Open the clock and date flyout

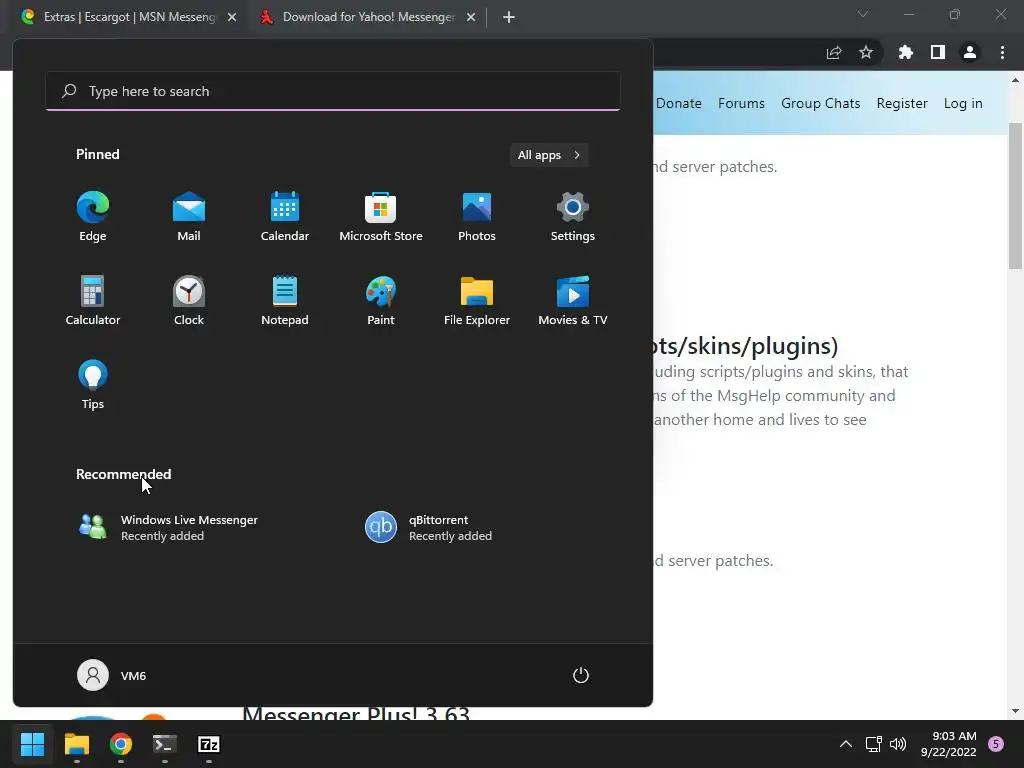(x=949, y=744)
